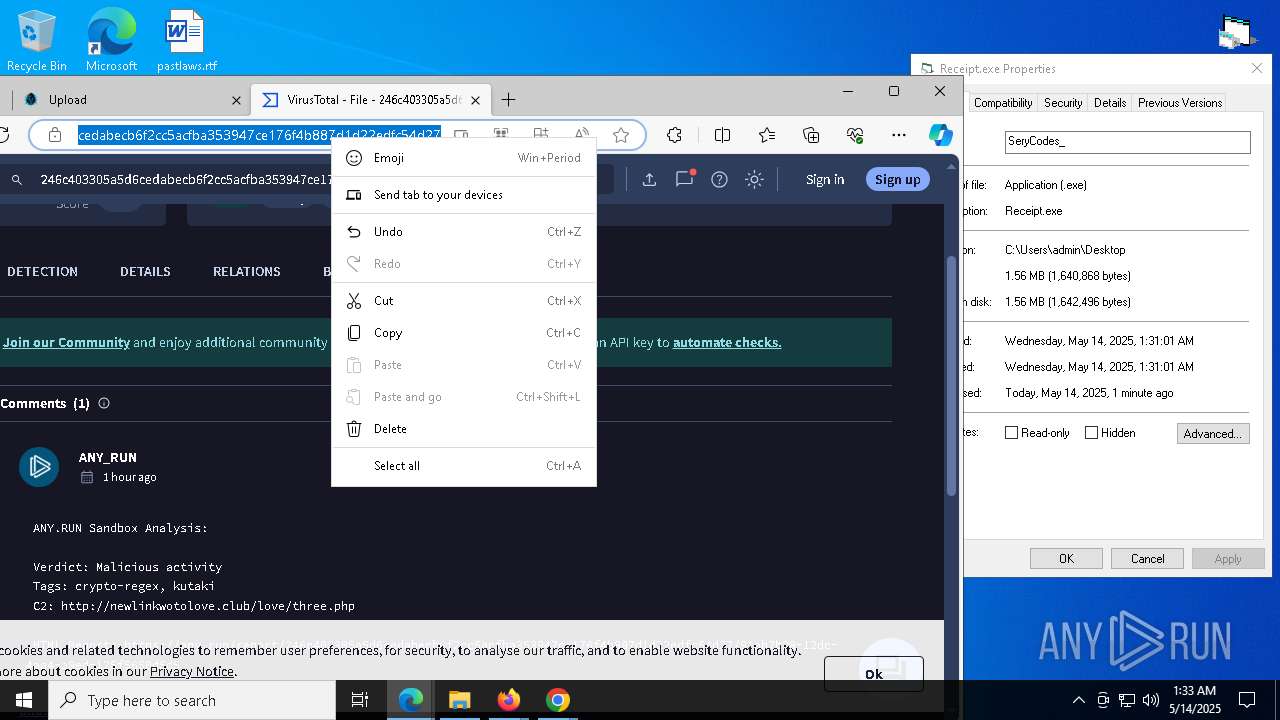Image resolution: width=1280 pixels, height=720 pixels.
Task: Click the page vertical scrollbar
Action: point(952,375)
